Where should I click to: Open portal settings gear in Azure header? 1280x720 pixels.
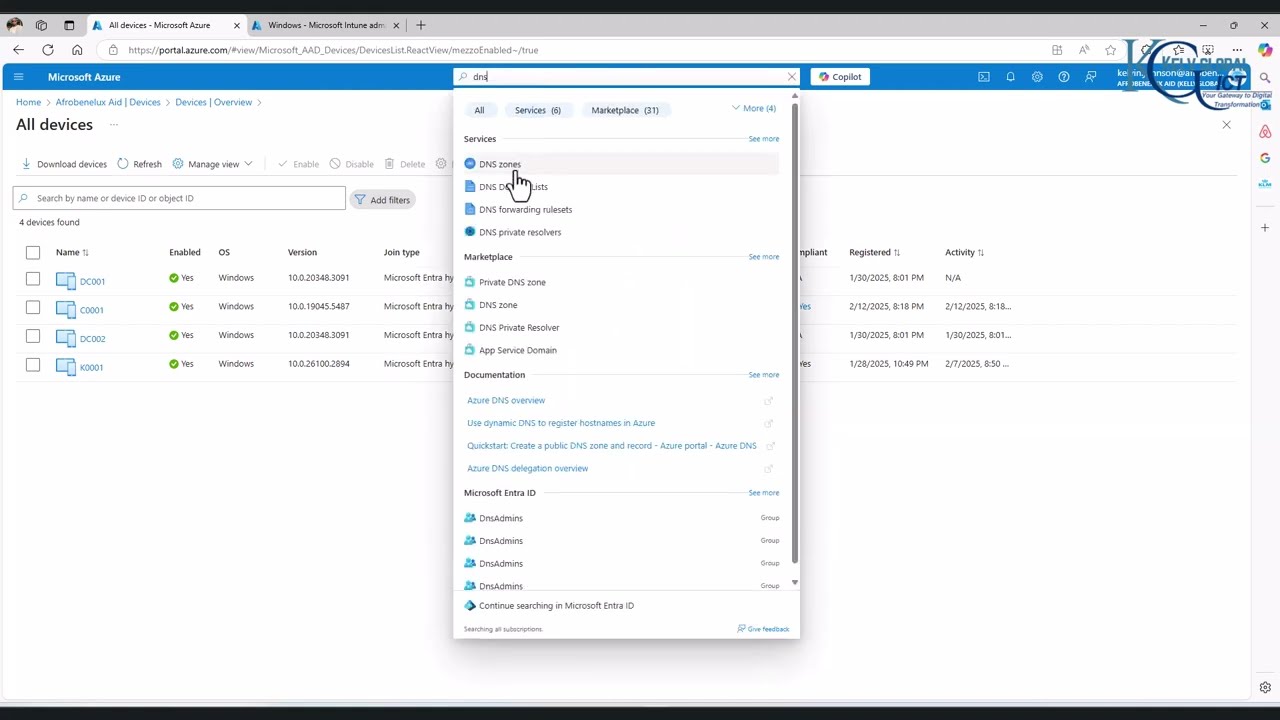1037,77
